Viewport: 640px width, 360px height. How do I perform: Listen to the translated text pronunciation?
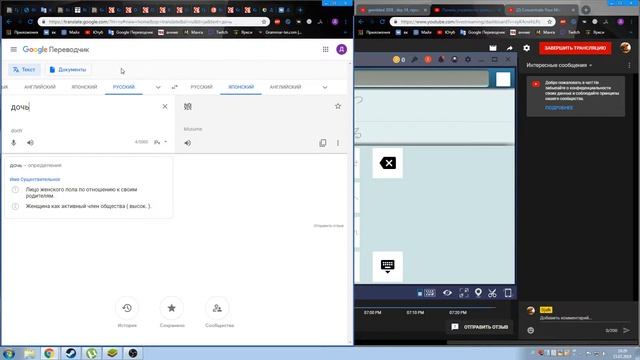tap(187, 143)
